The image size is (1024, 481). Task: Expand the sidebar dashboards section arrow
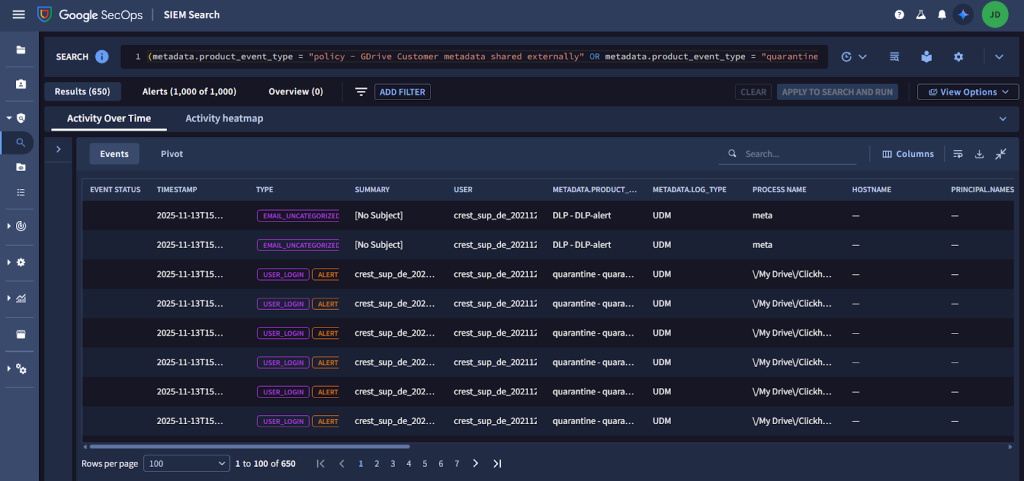(9, 298)
